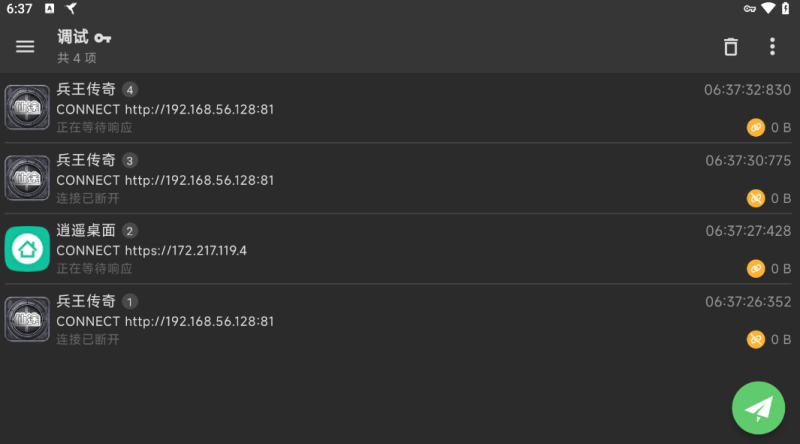Click the number 2 badge beside 逍遥桌面

click(x=130, y=231)
